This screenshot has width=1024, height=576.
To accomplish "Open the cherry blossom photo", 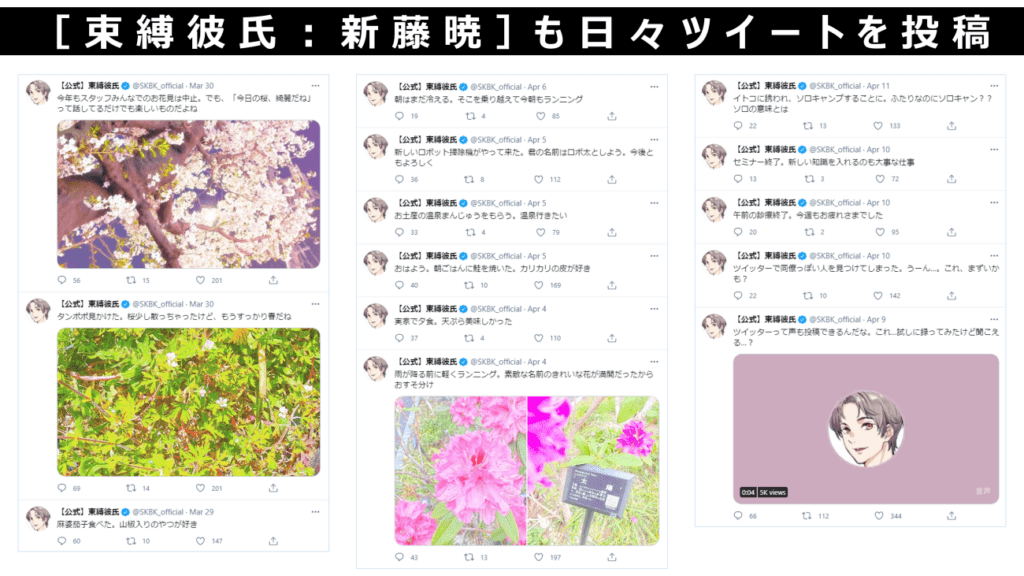I will click(x=189, y=194).
